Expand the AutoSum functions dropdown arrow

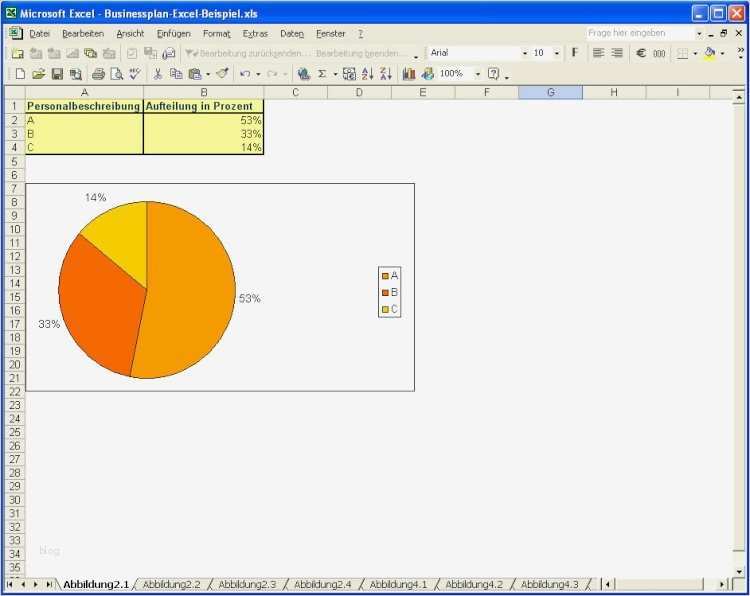click(x=335, y=74)
